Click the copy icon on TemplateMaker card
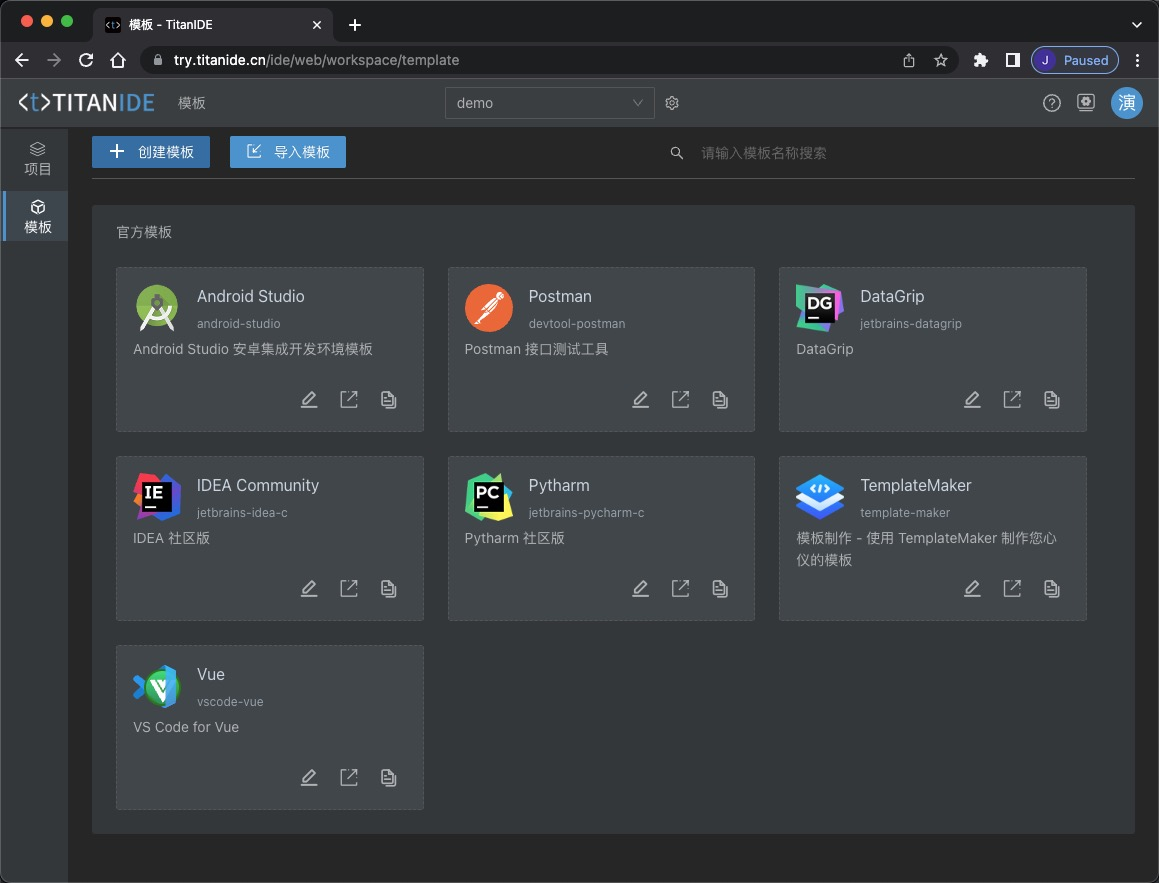1159x883 pixels. (1051, 589)
